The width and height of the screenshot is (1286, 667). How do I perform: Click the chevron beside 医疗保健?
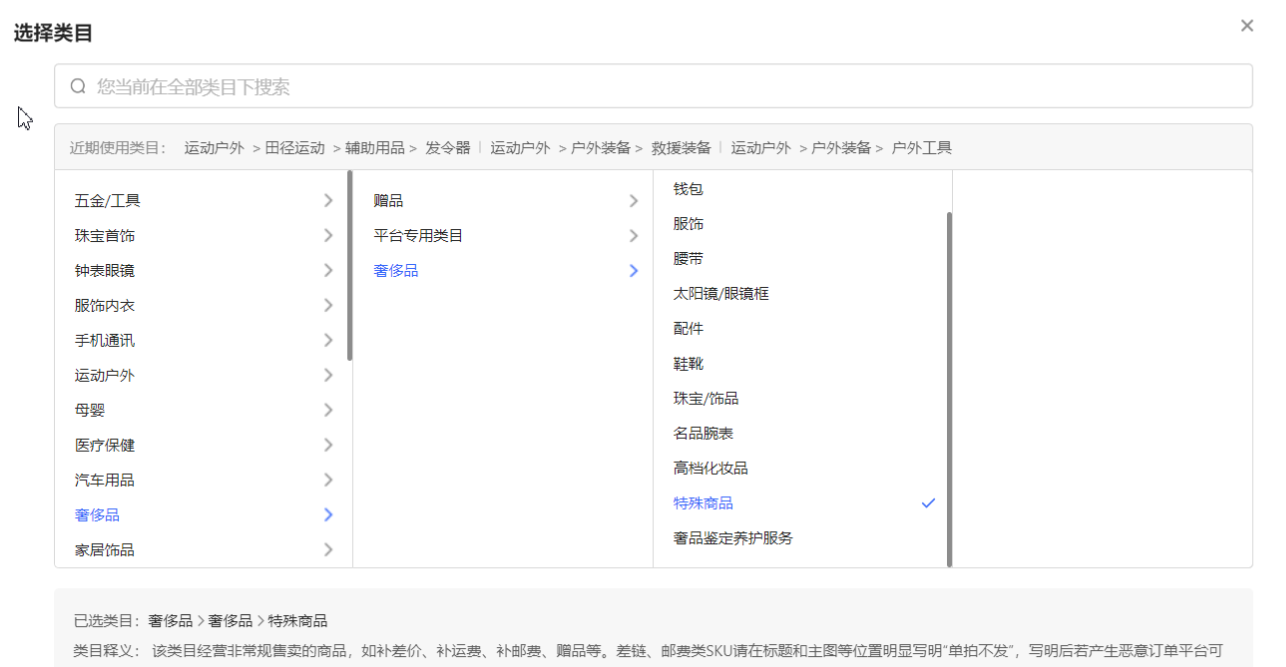328,446
